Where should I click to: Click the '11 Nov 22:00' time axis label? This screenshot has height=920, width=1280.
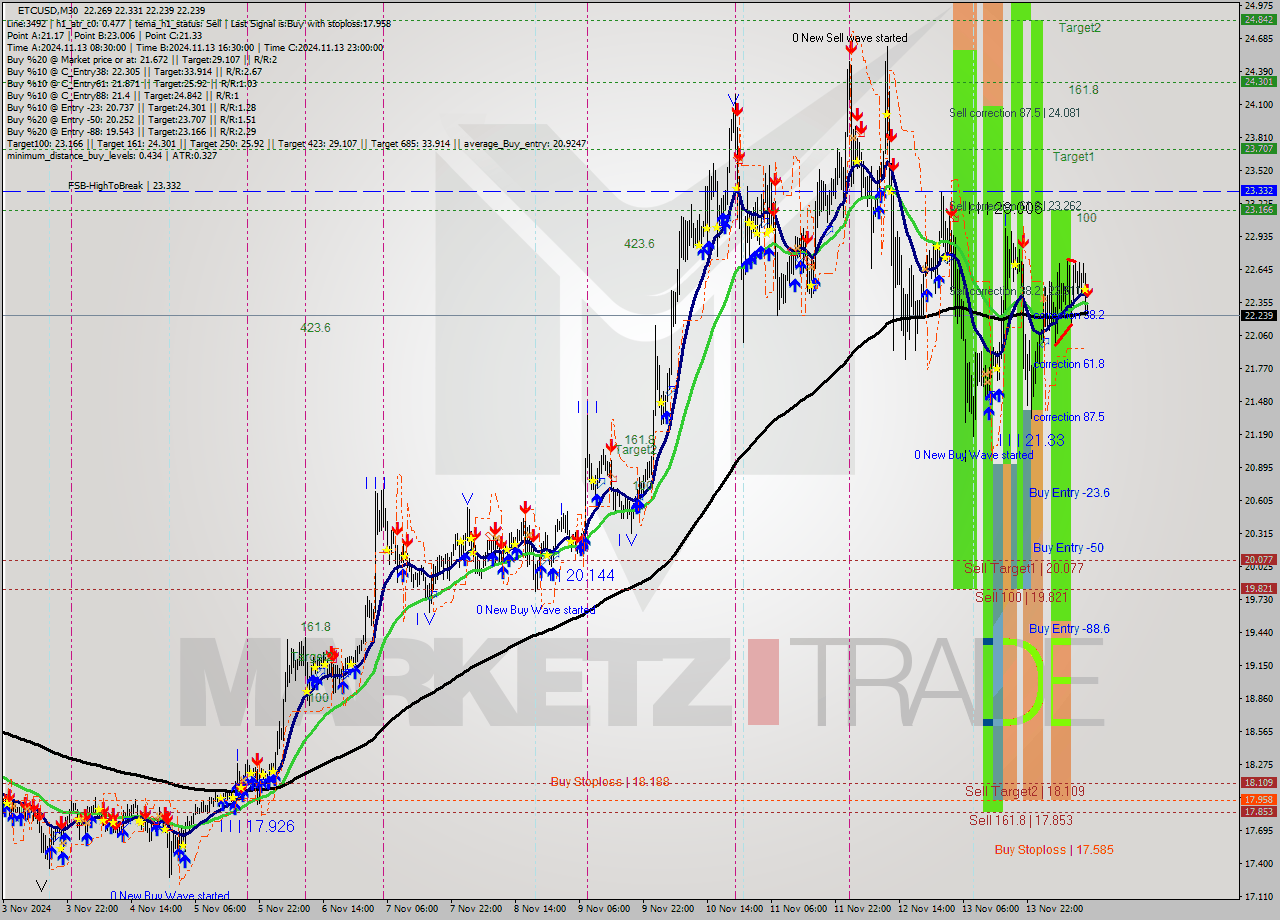pos(863,909)
